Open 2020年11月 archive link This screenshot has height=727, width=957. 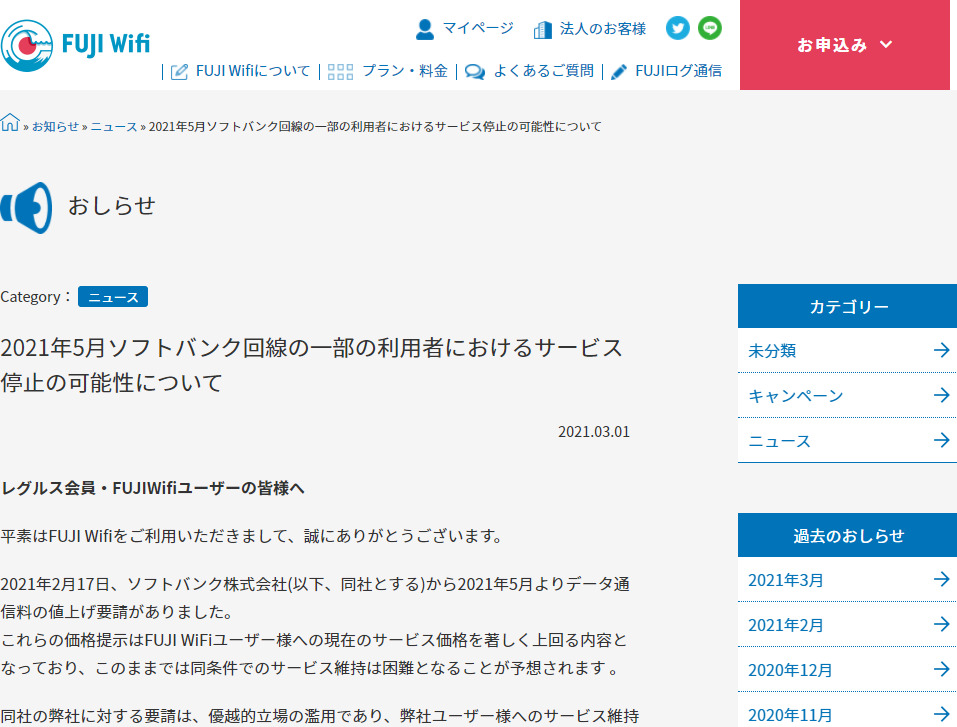coord(790,715)
